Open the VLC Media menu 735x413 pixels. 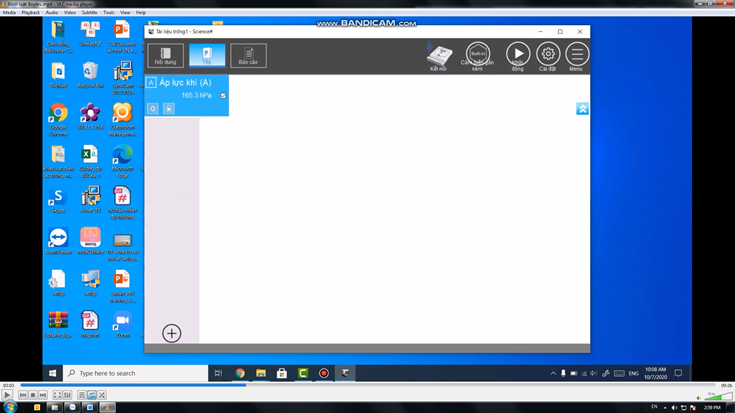tap(9, 13)
